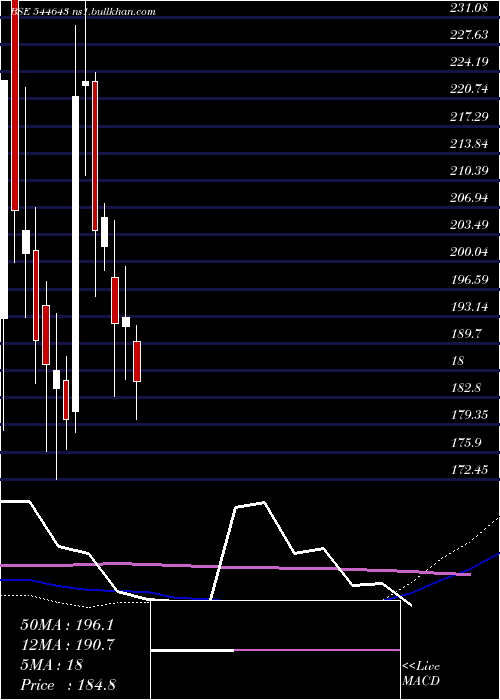Pick the 217.29 axis value
This screenshot has width=500, height=700.
coord(469,116)
